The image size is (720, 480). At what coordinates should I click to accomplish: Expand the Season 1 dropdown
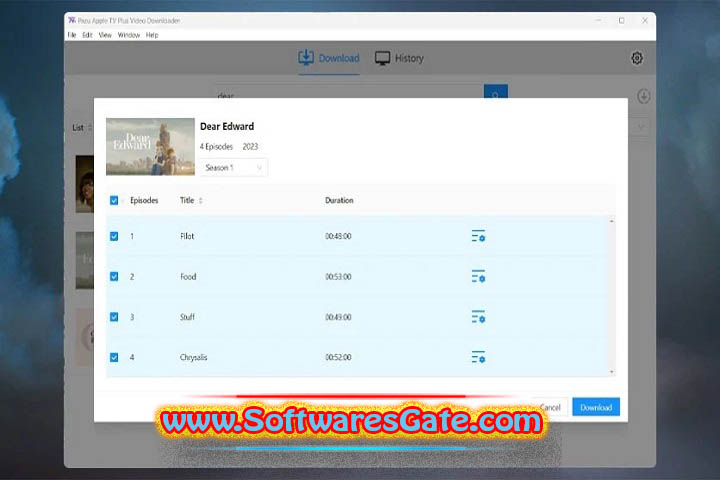[234, 168]
